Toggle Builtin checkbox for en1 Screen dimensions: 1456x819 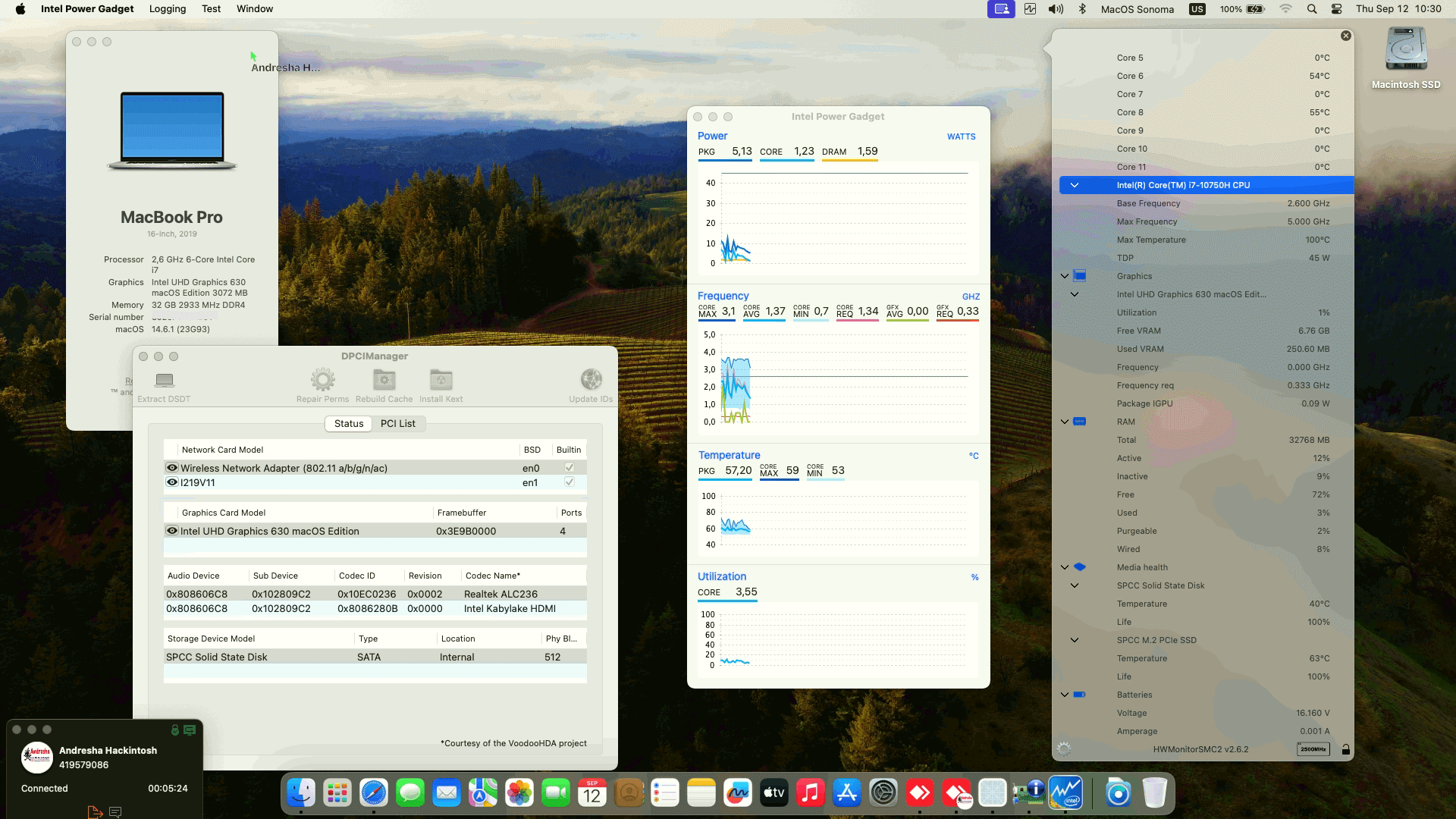pos(570,482)
